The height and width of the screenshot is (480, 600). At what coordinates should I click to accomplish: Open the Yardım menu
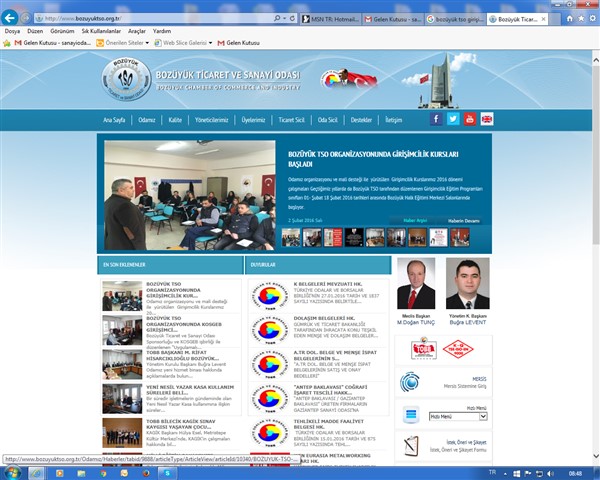162,31
